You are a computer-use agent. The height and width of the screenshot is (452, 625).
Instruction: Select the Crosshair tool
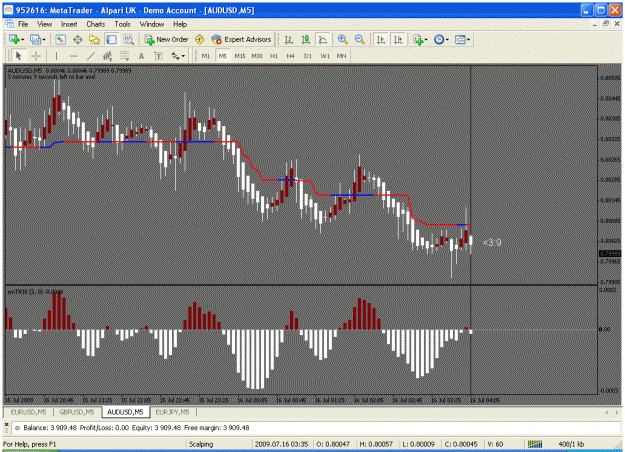pos(36,56)
